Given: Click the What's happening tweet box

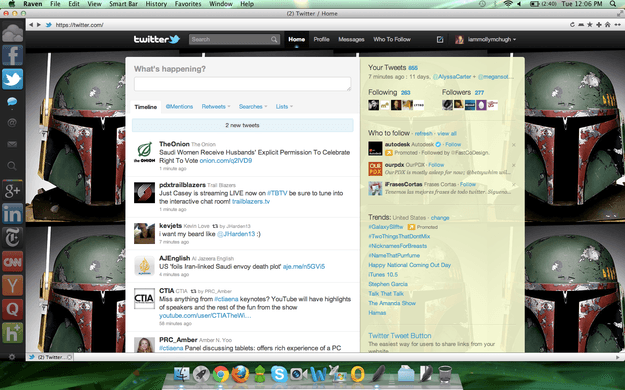Looking at the screenshot, I should coord(242,84).
